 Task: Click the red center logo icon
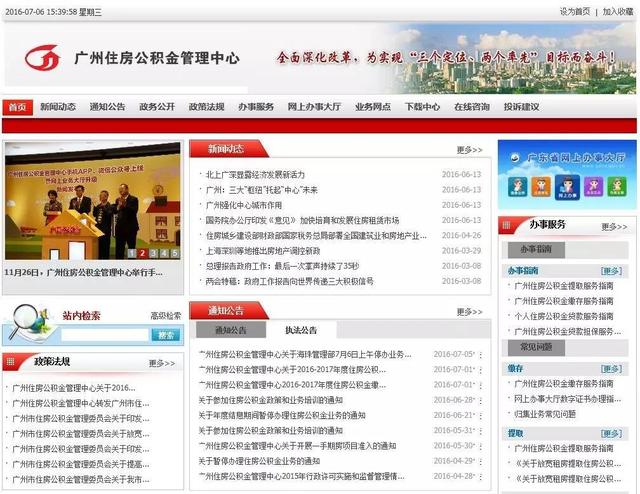click(x=42, y=58)
